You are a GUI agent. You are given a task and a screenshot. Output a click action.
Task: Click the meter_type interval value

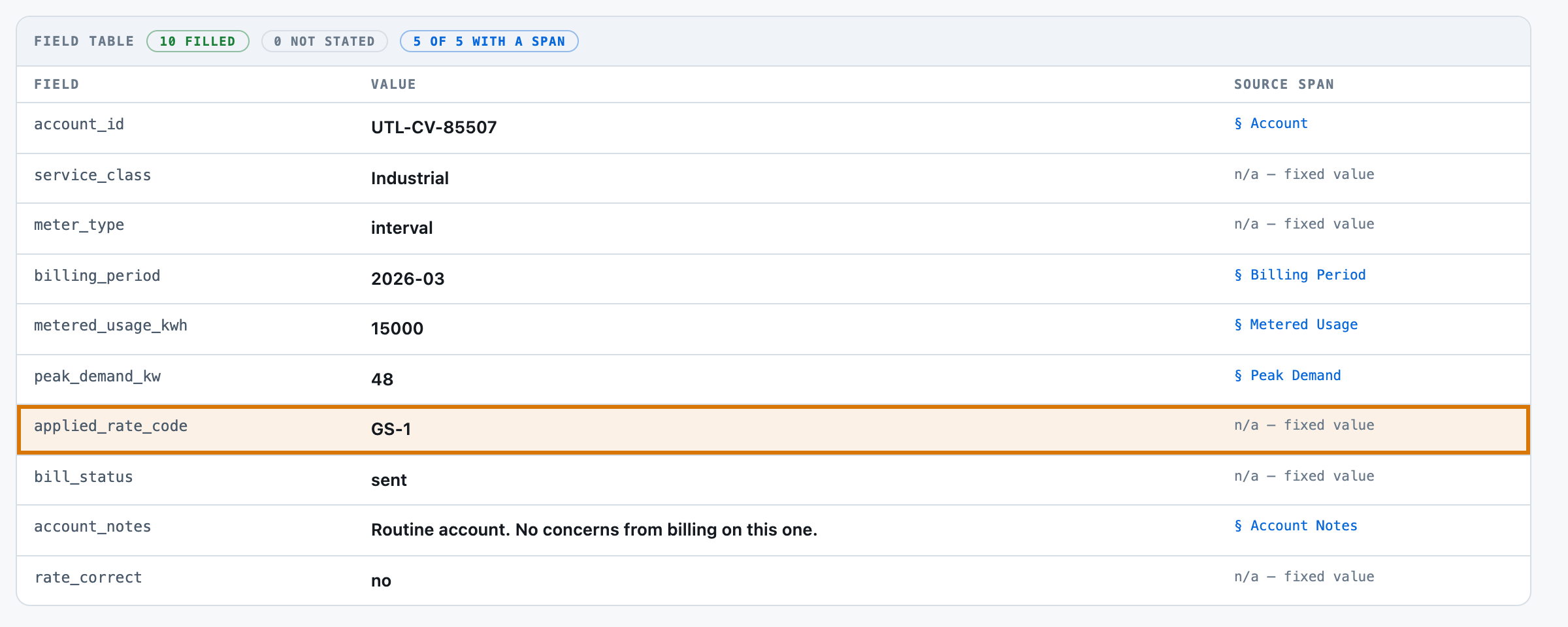click(402, 228)
